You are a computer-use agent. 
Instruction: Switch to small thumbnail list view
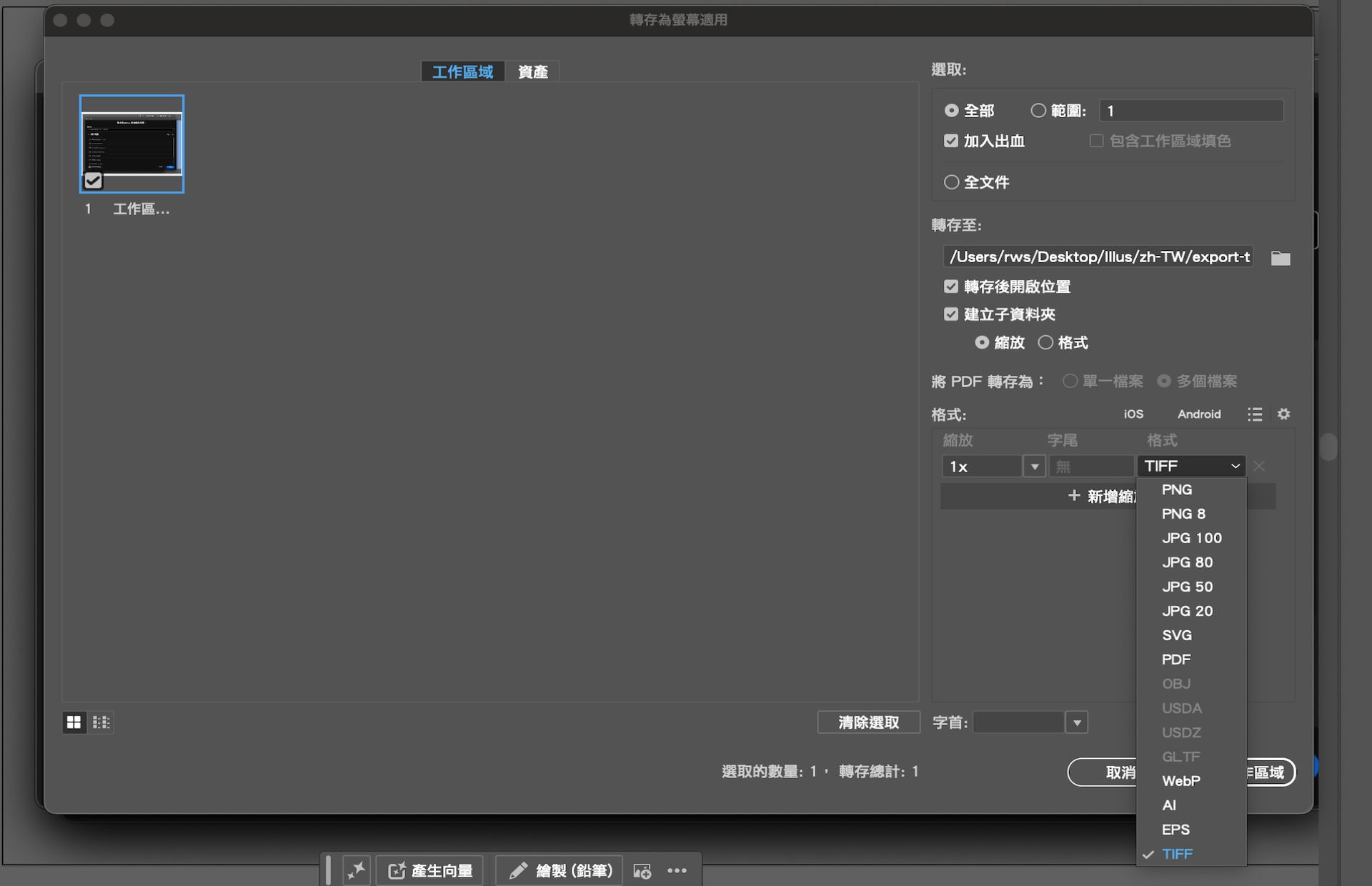click(101, 722)
